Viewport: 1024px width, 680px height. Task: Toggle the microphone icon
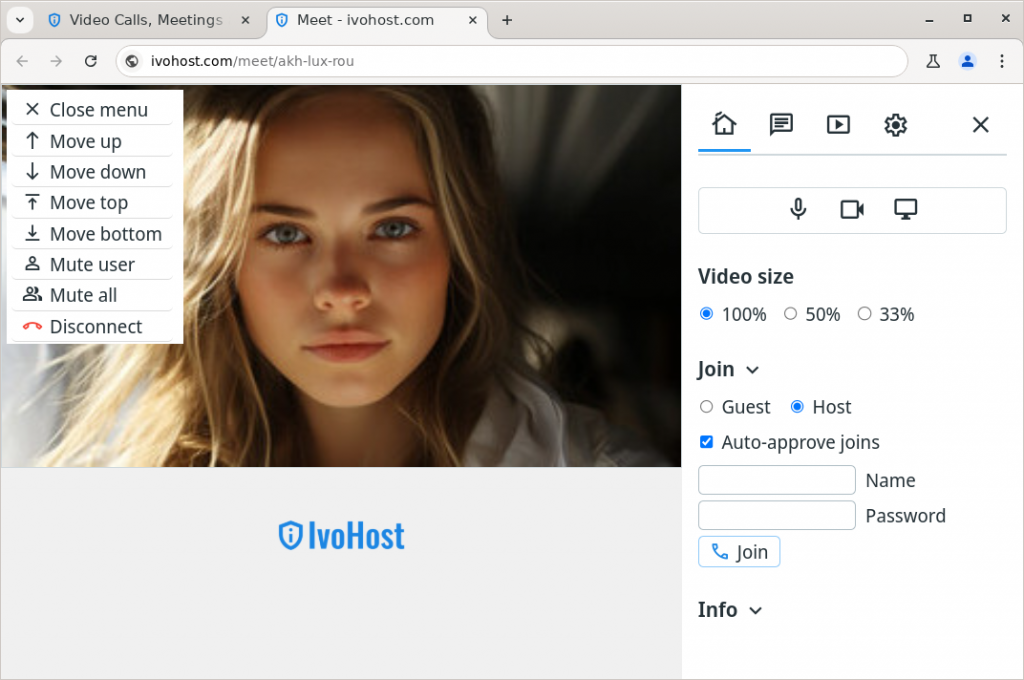coord(798,209)
